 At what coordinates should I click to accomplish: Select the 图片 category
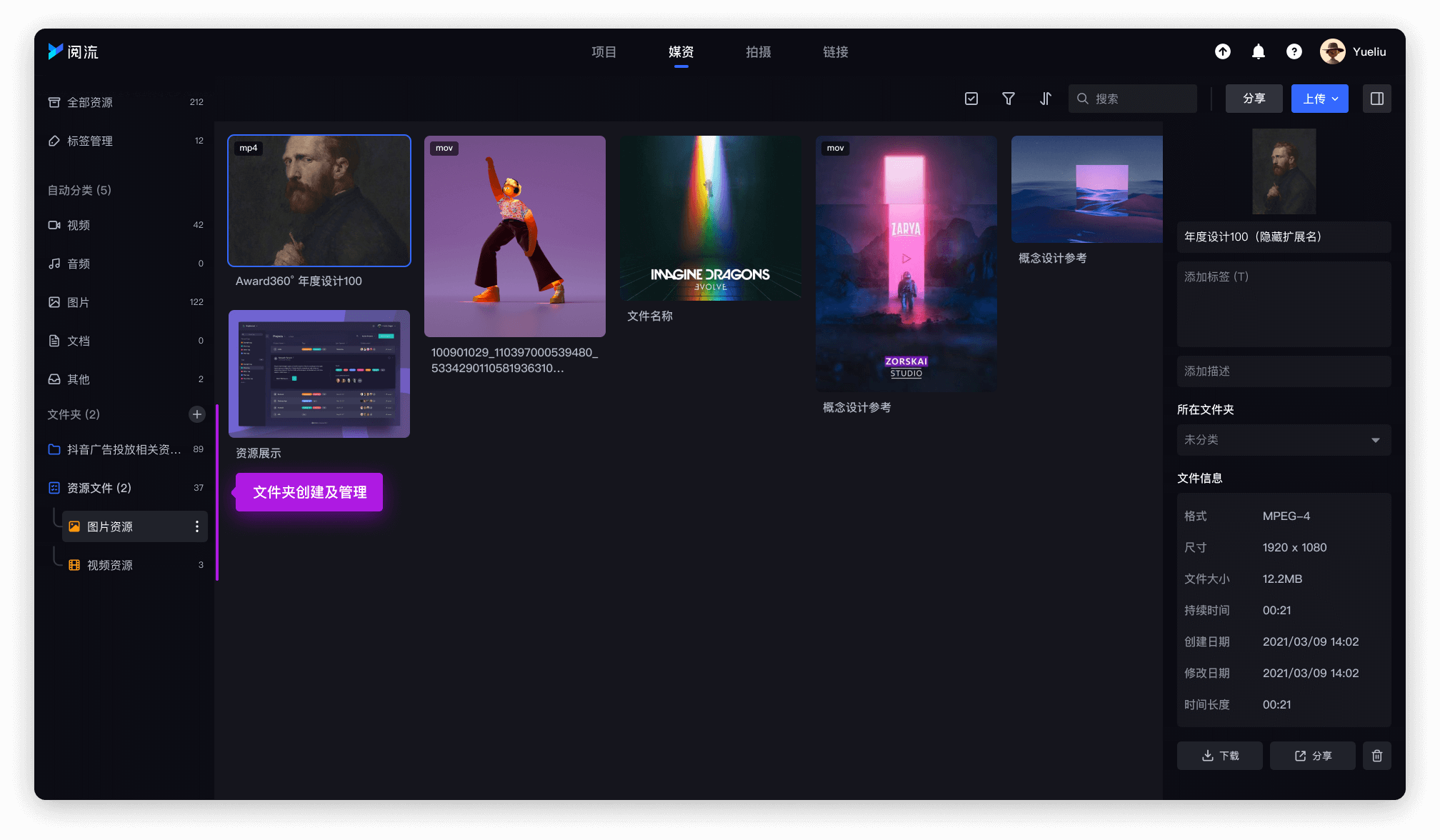[x=126, y=302]
